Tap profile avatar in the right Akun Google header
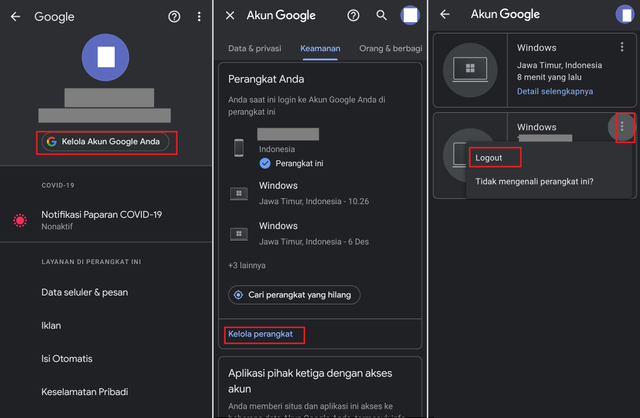 pos(625,14)
